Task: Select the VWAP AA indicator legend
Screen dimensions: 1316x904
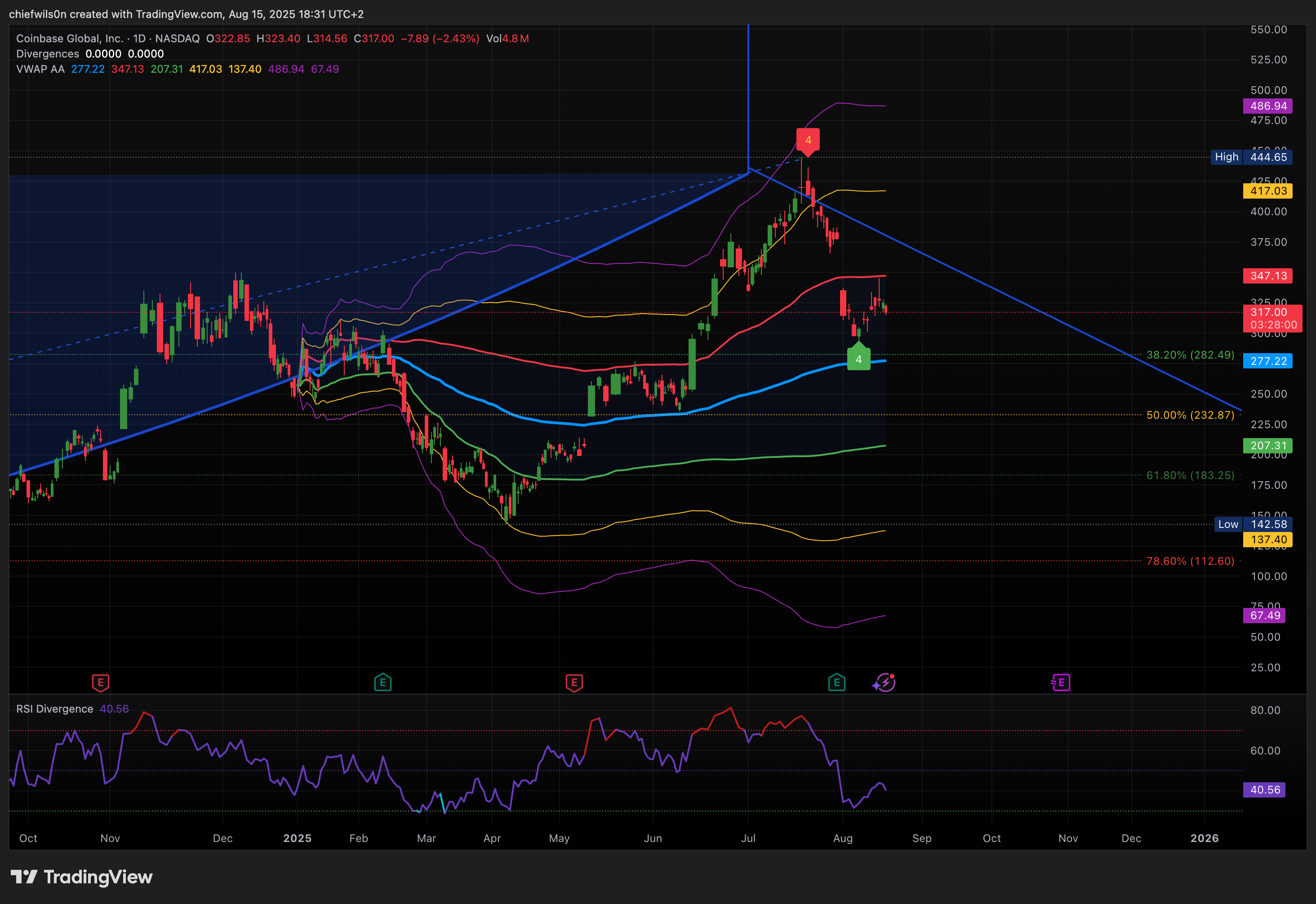Action: click(40, 69)
